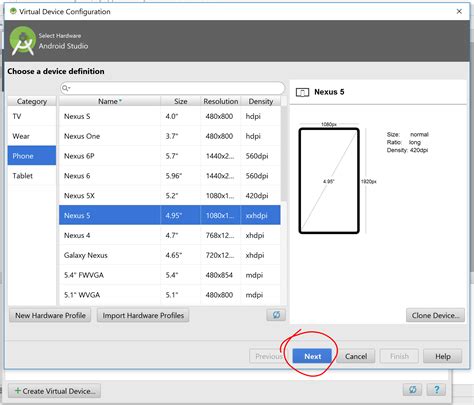Refresh the device list with refresh icon
Screen dimensions: 474x405
[x=276, y=315]
